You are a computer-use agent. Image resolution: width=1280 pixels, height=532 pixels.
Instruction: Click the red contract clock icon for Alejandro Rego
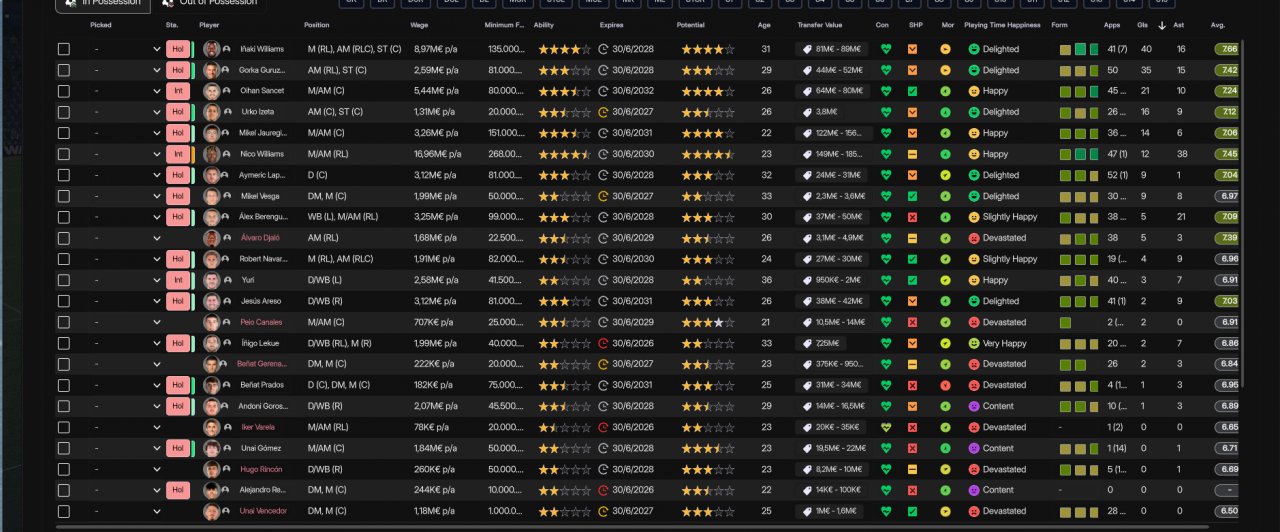tap(603, 490)
